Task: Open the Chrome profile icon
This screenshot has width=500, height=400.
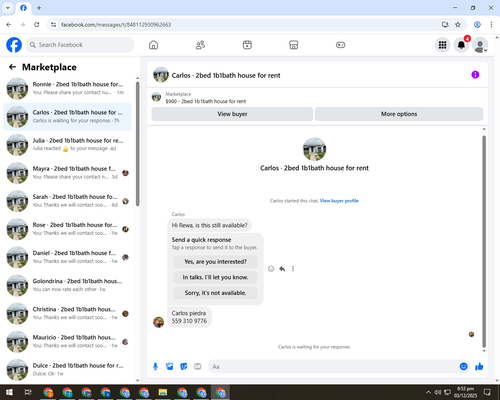Action: 477,25
